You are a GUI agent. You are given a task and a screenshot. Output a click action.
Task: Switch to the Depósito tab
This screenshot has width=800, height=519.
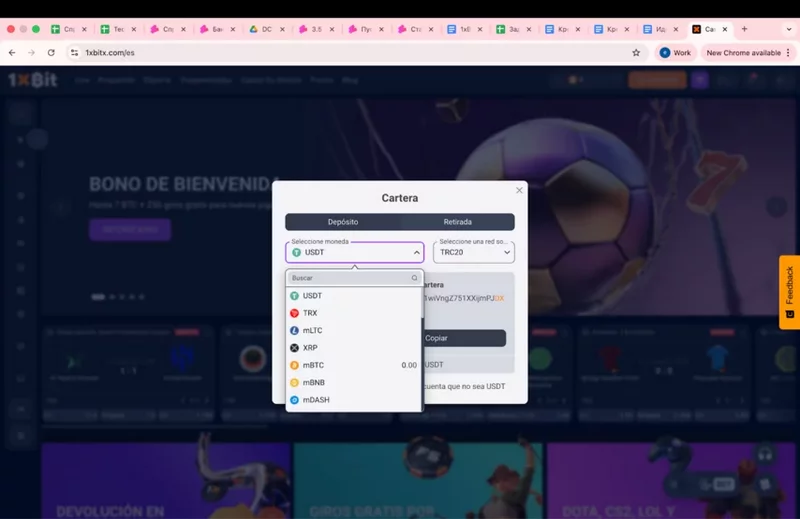tap(343, 222)
